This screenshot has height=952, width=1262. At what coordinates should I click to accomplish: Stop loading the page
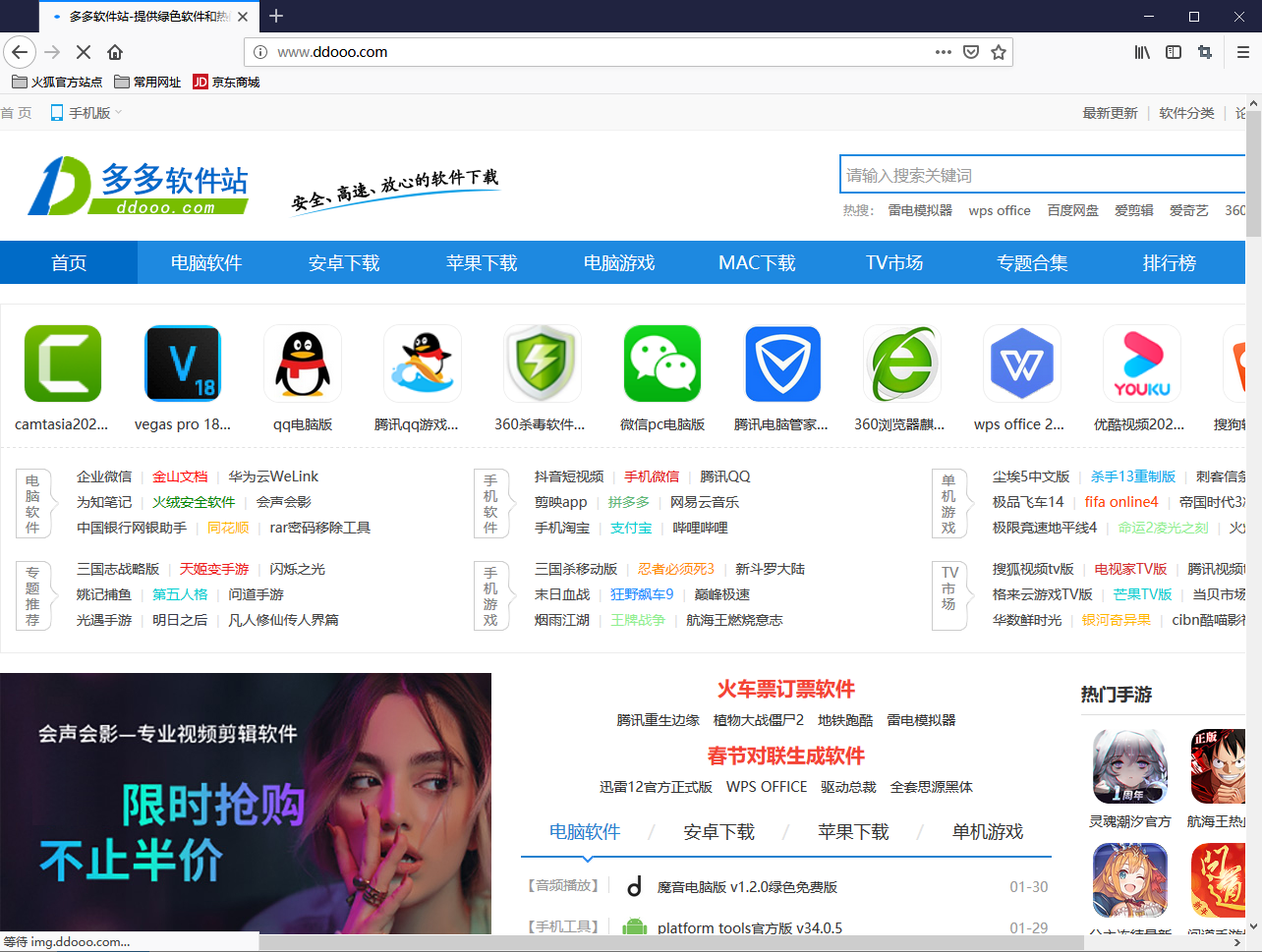[83, 52]
